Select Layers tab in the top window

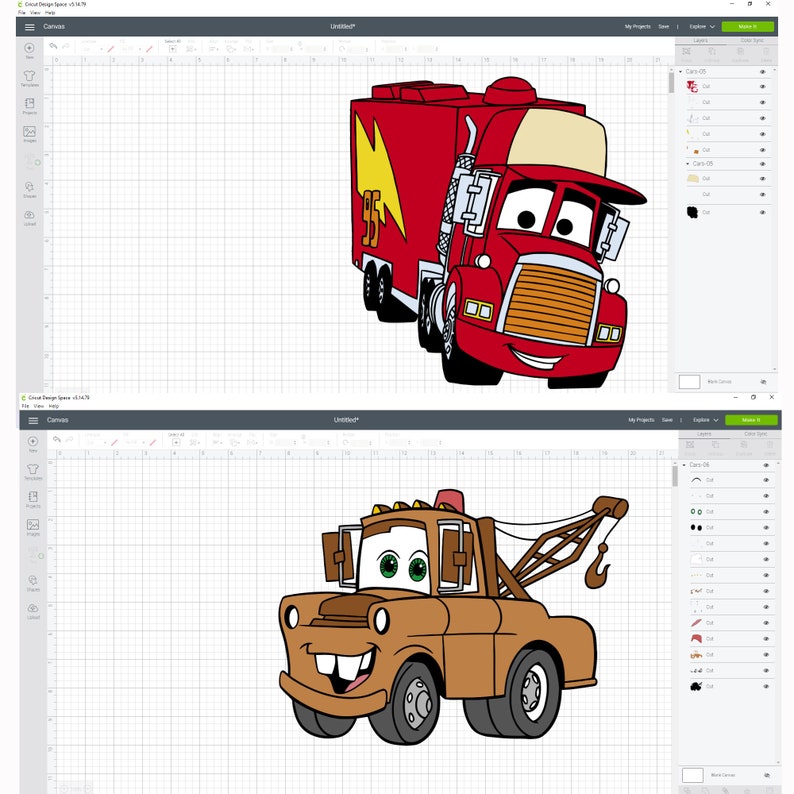pos(701,41)
